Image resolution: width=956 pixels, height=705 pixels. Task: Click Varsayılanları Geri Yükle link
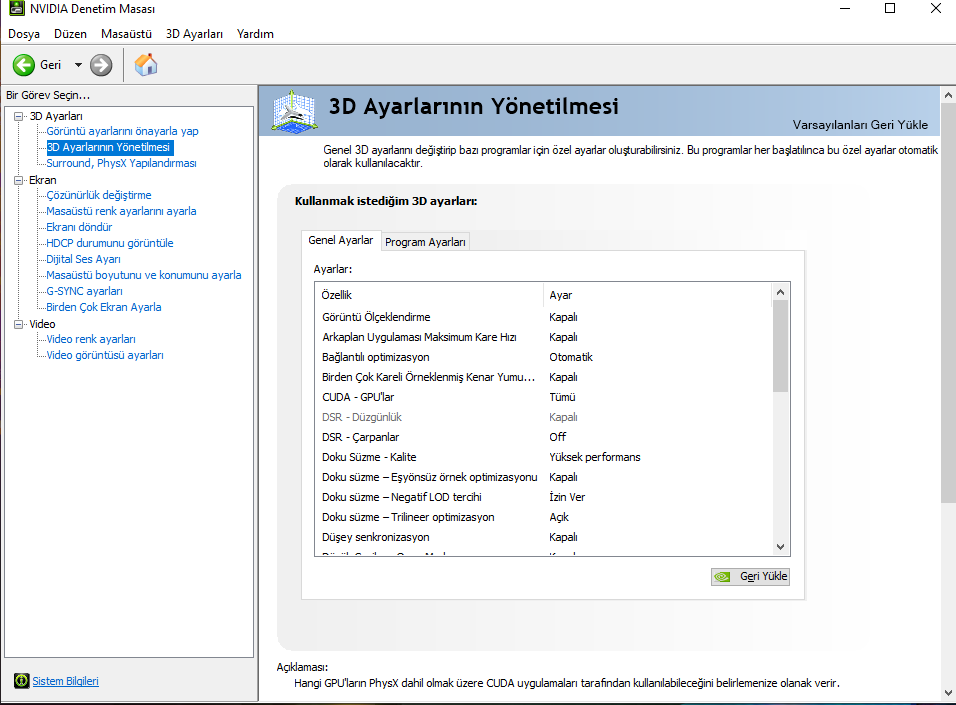(x=860, y=124)
